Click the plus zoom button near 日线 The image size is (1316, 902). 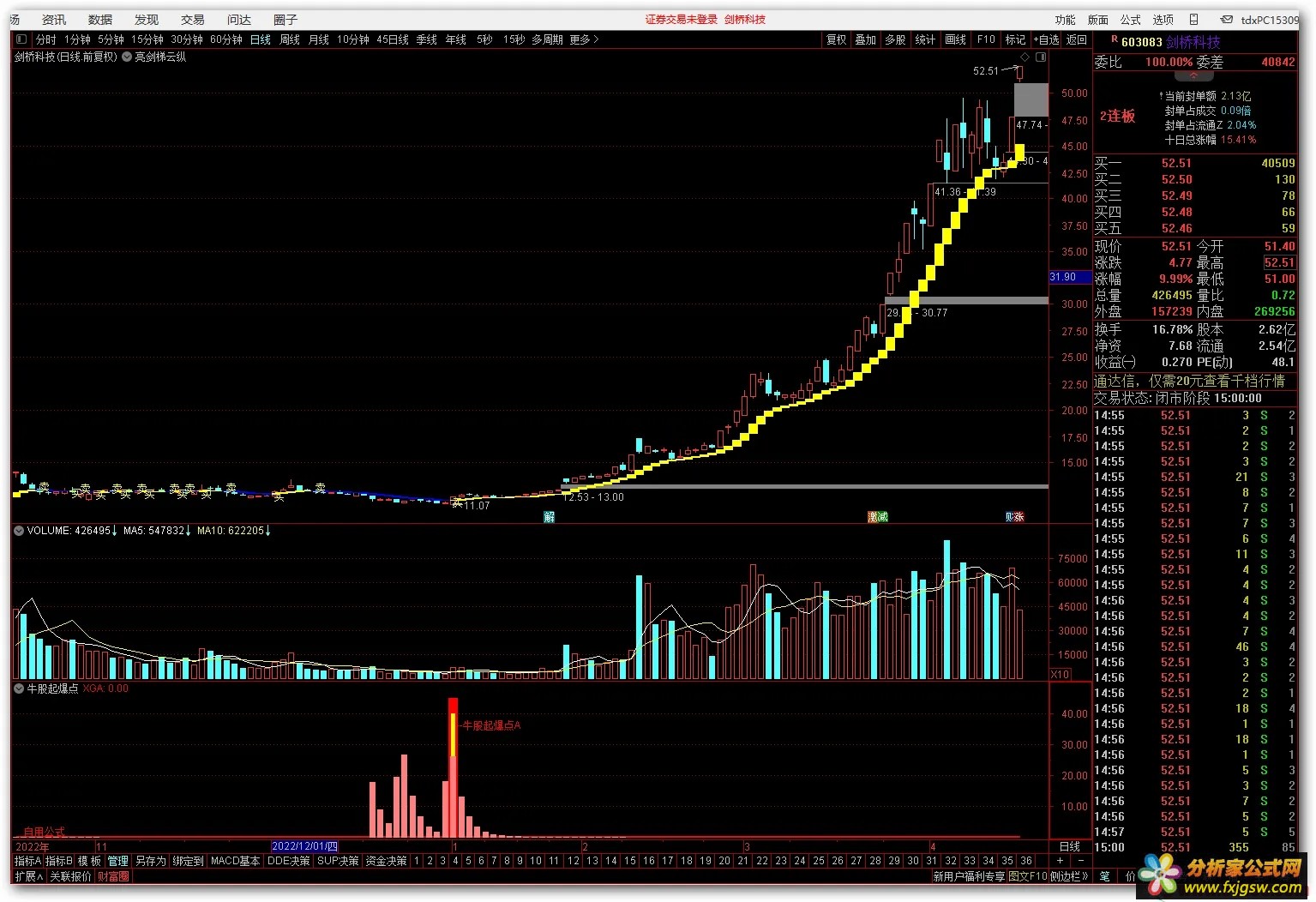[x=1060, y=861]
